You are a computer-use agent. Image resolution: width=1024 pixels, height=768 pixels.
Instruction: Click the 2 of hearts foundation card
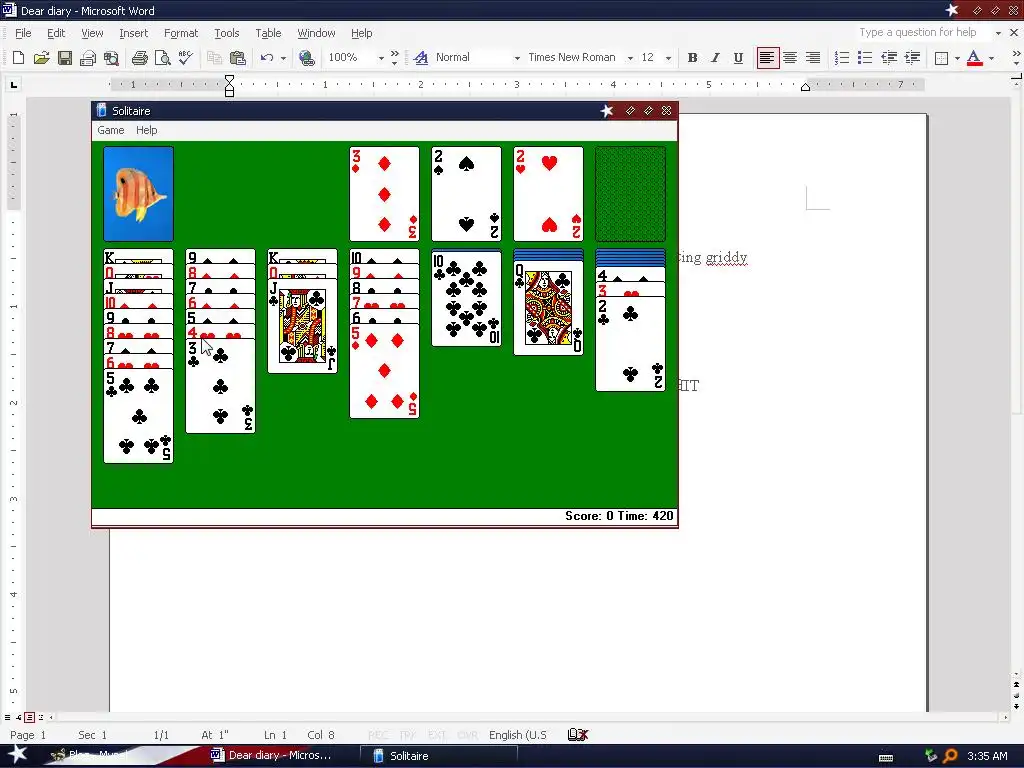(549, 194)
